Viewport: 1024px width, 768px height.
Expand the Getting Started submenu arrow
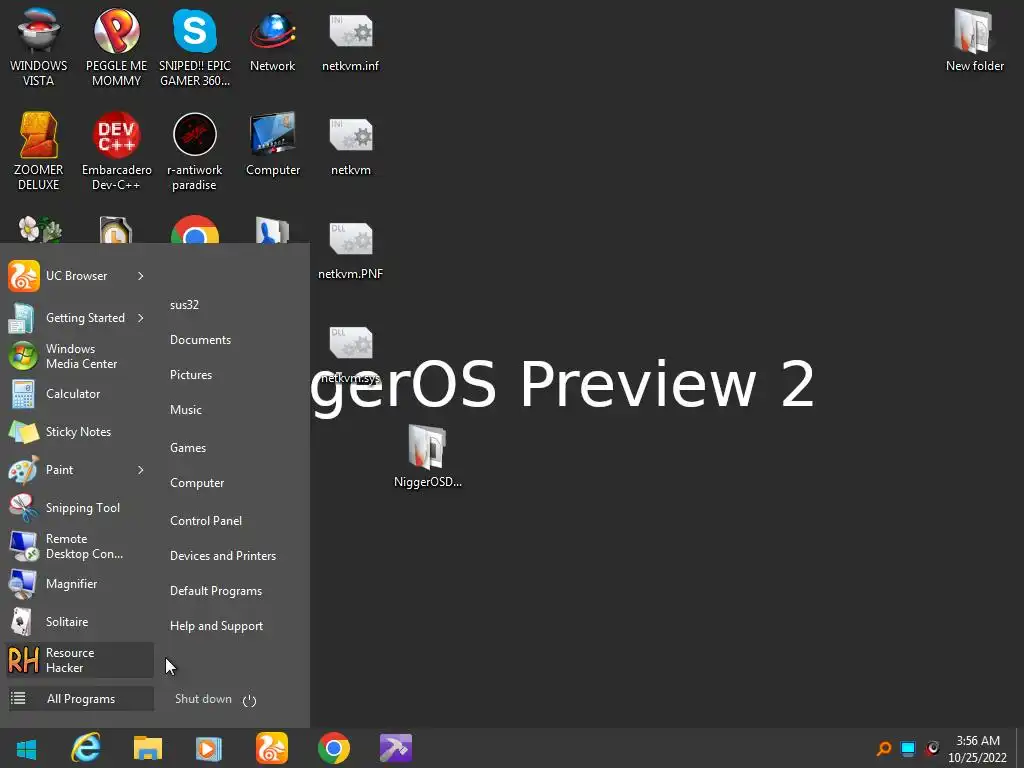click(140, 317)
